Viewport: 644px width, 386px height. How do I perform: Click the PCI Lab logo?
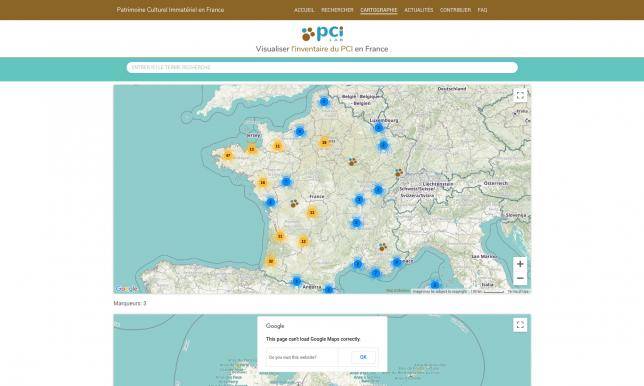coord(322,34)
